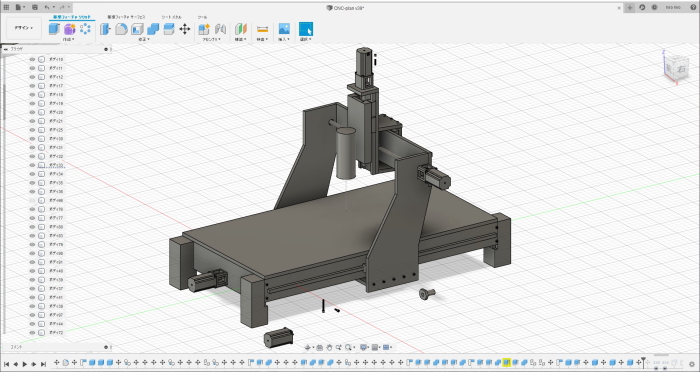Switch to the サーフェス tab
The width and height of the screenshot is (700, 372).
pyautogui.click(x=126, y=17)
